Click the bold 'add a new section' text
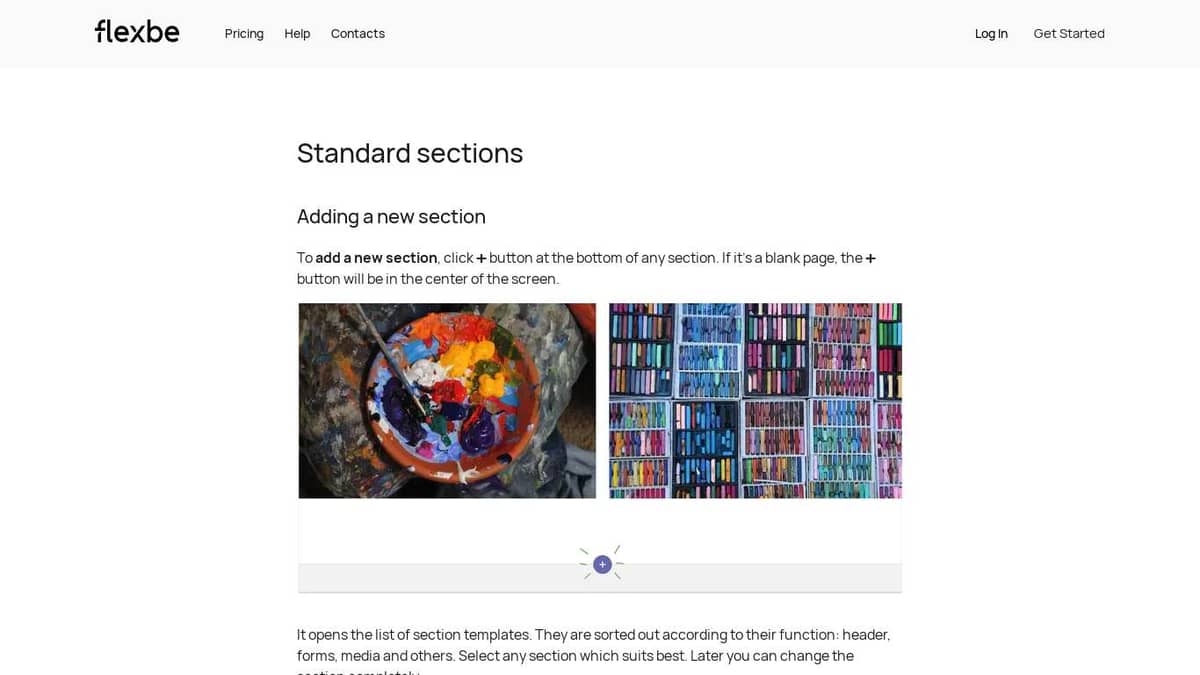 (x=375, y=257)
